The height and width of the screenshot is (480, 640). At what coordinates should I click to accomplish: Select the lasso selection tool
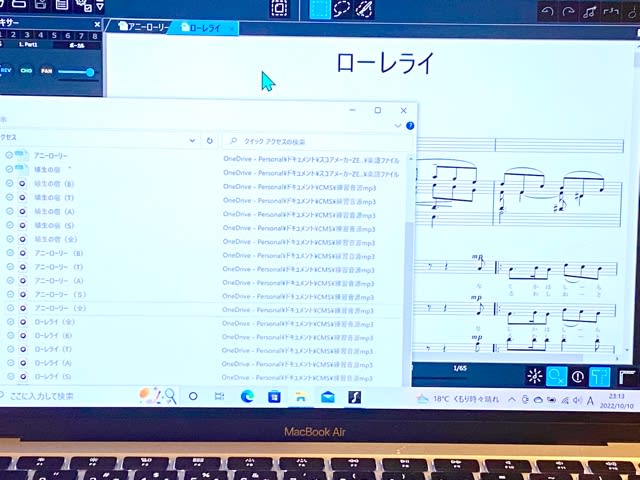[x=342, y=9]
